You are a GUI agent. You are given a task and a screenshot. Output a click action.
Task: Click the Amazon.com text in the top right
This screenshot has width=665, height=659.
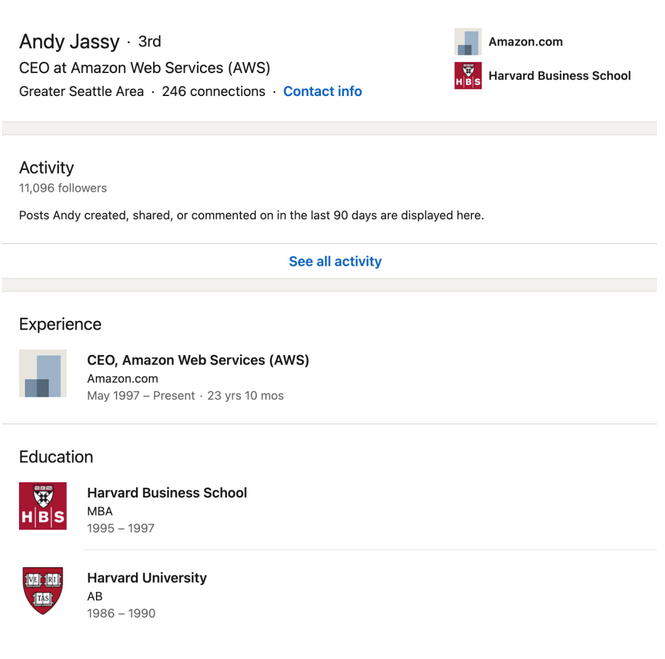[525, 42]
